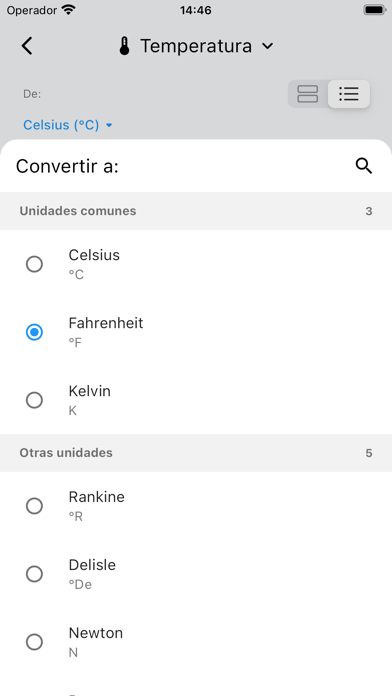Choose Rankine as target unit
This screenshot has height=696, width=392.
tap(196, 506)
